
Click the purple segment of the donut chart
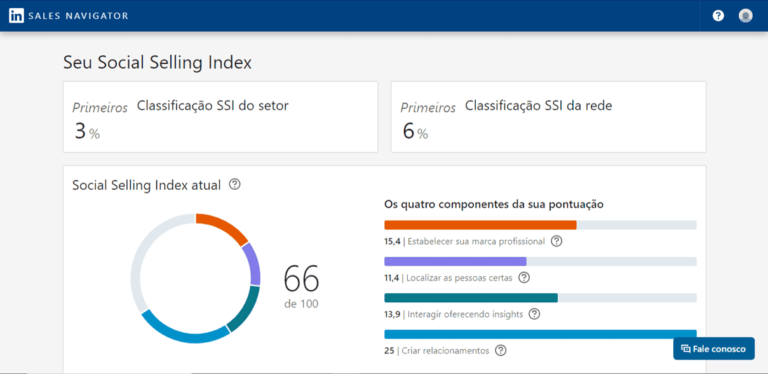(253, 264)
